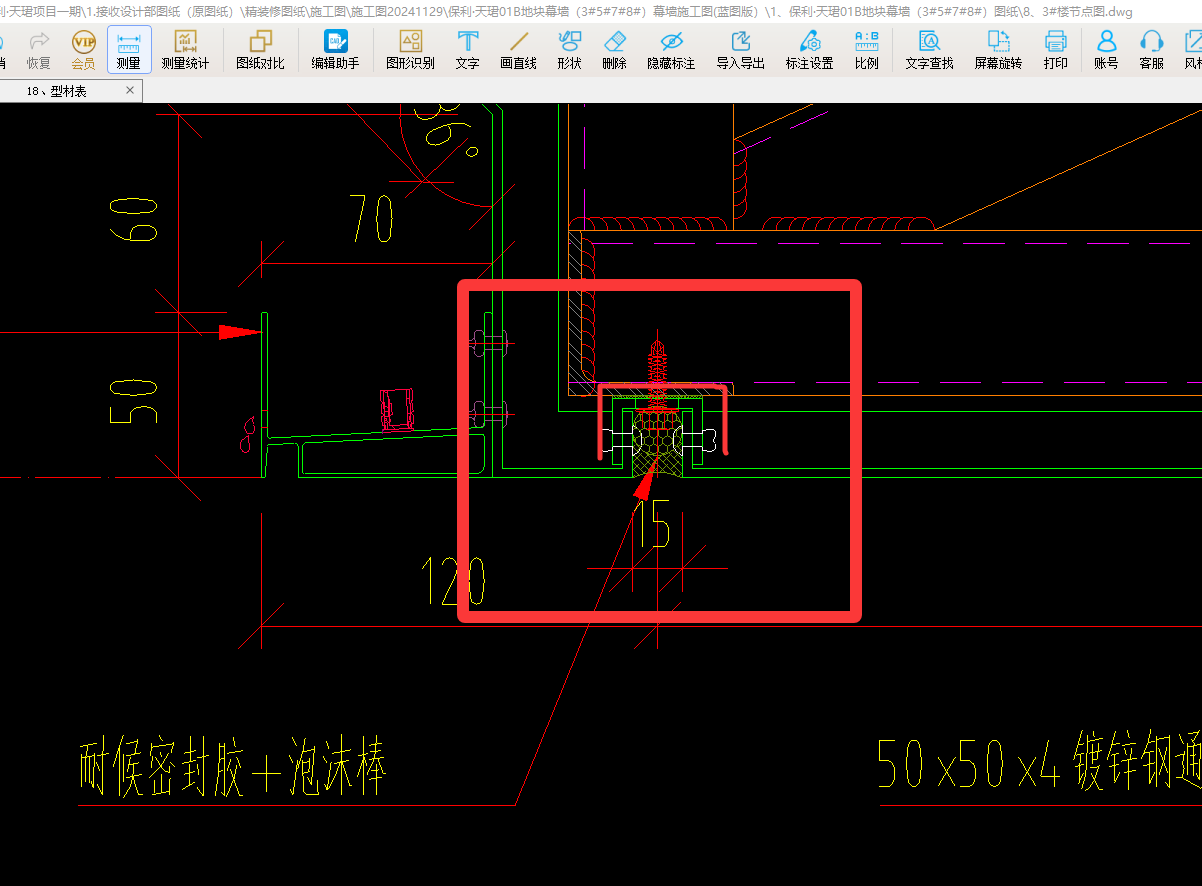Click the dimension value 120
Viewport: 1202px width, 886px height.
coord(453,581)
